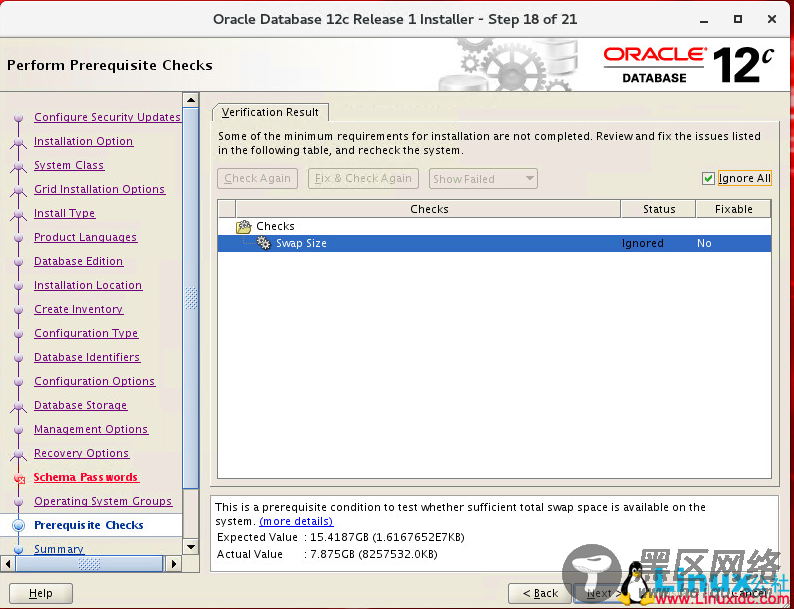This screenshot has width=794, height=609.
Task: Go to Summary step
Action: tap(59, 549)
